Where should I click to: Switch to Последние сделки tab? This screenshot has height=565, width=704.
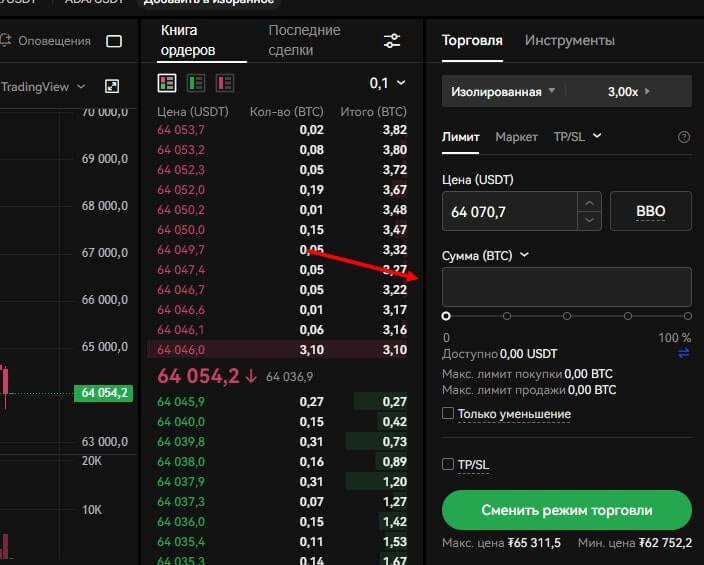(304, 40)
